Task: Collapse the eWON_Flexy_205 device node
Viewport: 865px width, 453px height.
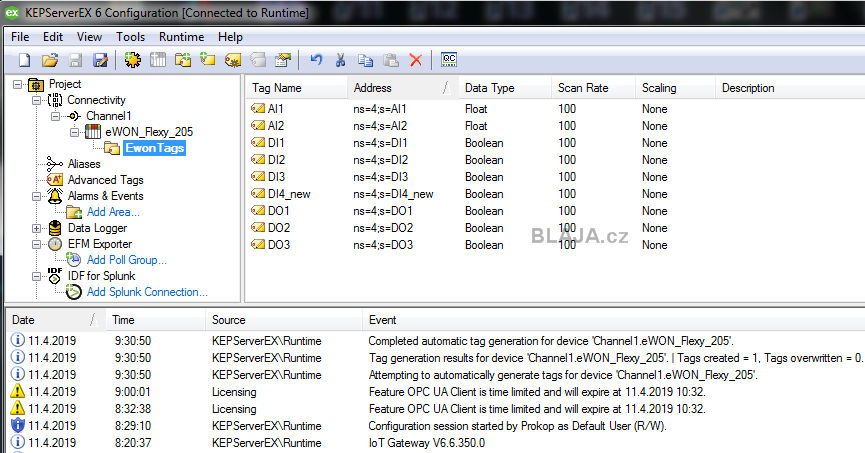Action: point(74,132)
